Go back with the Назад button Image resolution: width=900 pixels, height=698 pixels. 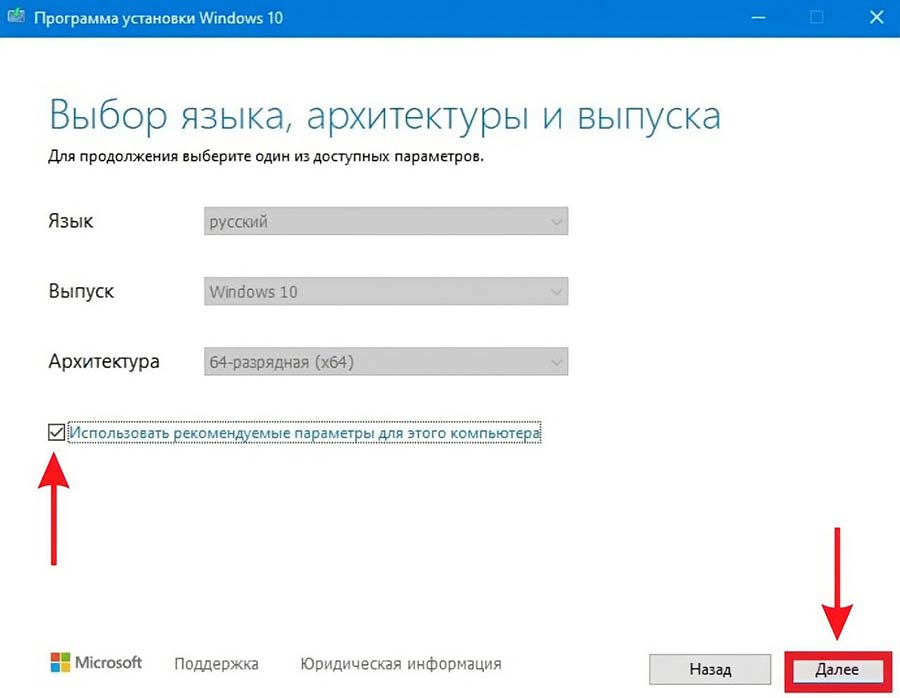[x=710, y=669]
